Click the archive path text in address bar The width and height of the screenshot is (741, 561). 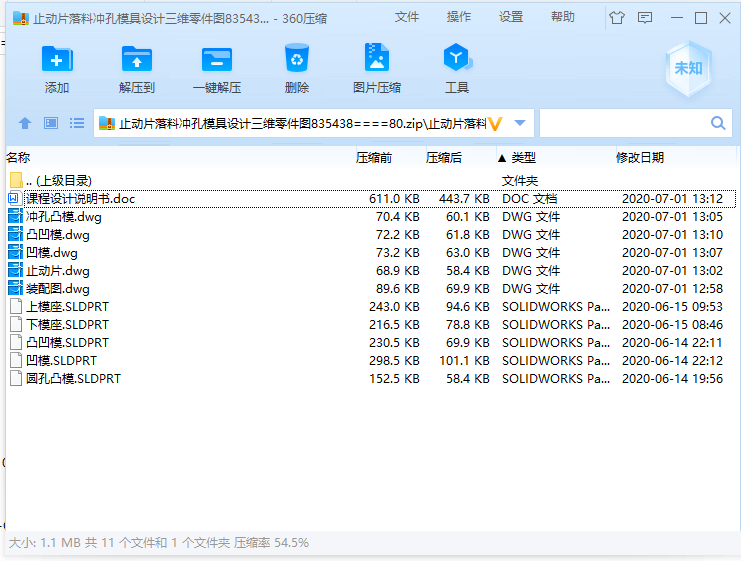coord(302,124)
